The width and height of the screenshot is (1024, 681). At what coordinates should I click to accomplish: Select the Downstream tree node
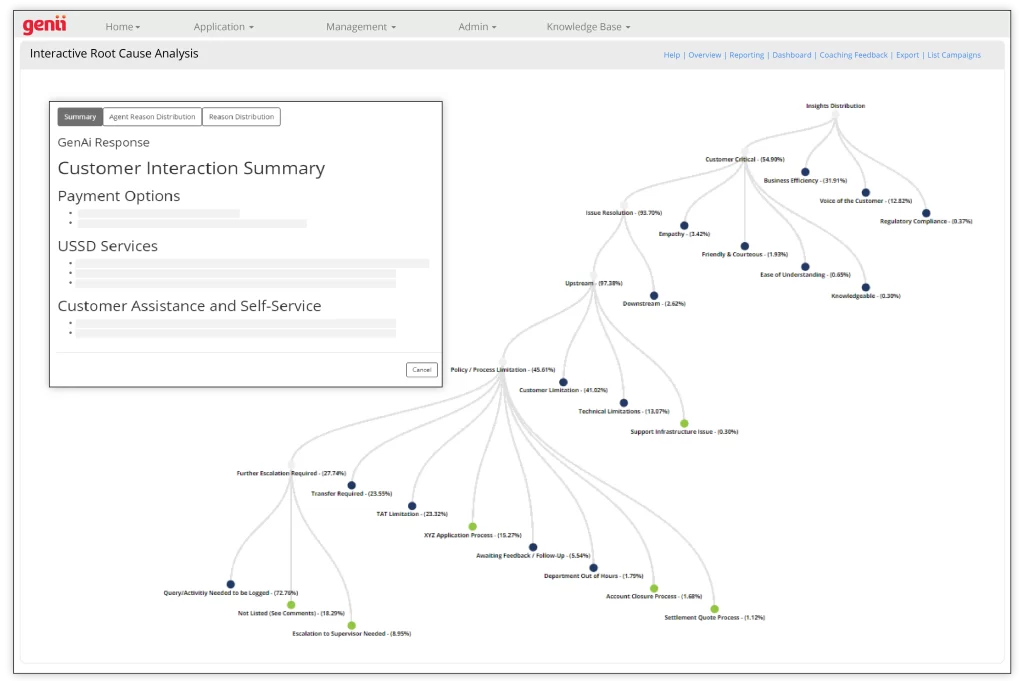click(654, 295)
